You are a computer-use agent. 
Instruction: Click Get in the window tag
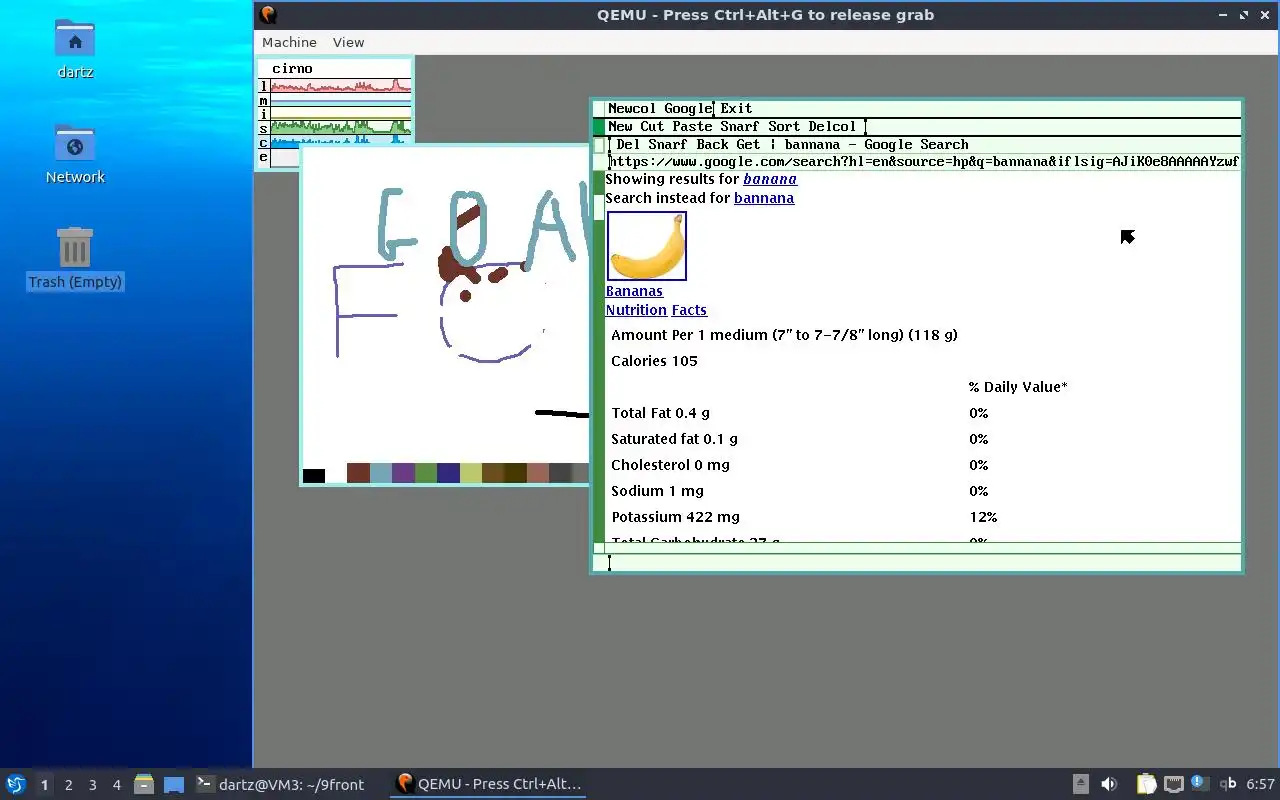pos(748,144)
